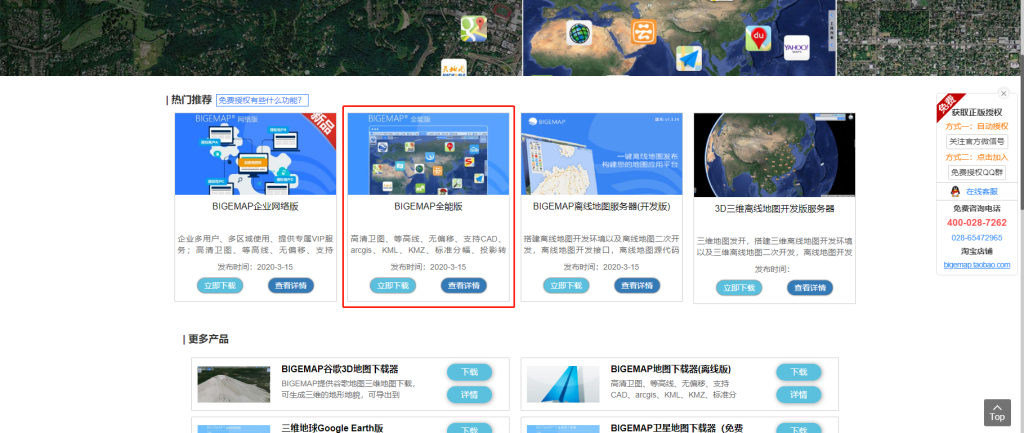Screen dimensions: 1024x433
Task: Click 下载 for 三维地球Google Earth版
Action: (x=470, y=428)
